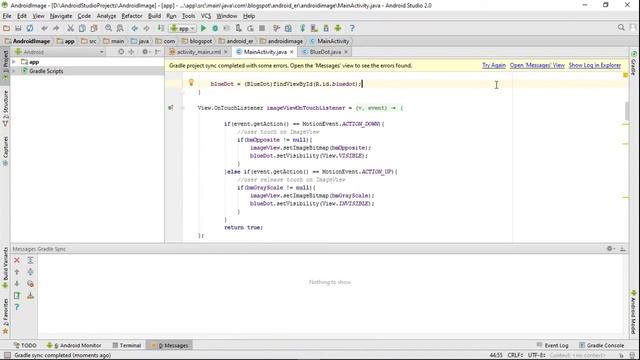Image resolution: width=640 pixels, height=360 pixels.
Task: Click Save All disk icon
Action: (x=18, y=28)
